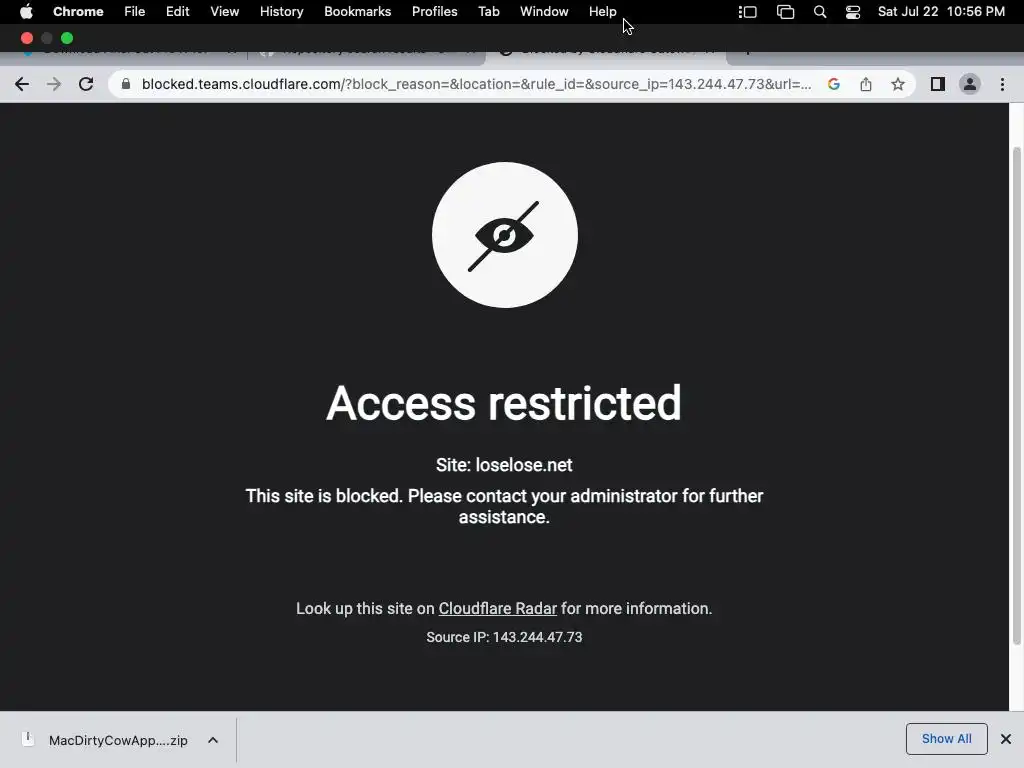Bookmark this page with the star icon
The width and height of the screenshot is (1024, 768).
tap(898, 84)
